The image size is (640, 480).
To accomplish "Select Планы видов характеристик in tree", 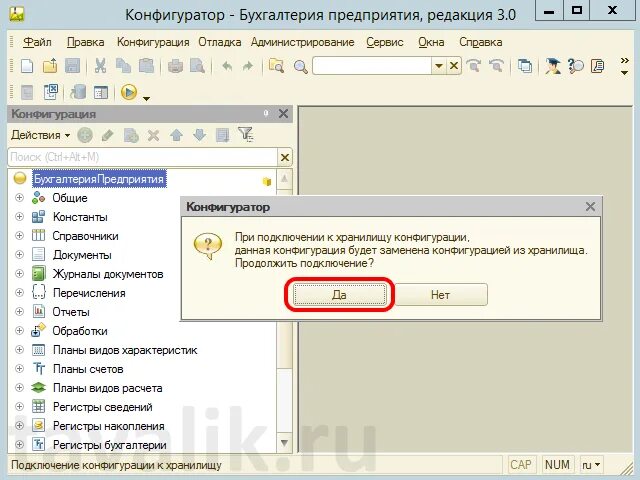I will coord(125,350).
